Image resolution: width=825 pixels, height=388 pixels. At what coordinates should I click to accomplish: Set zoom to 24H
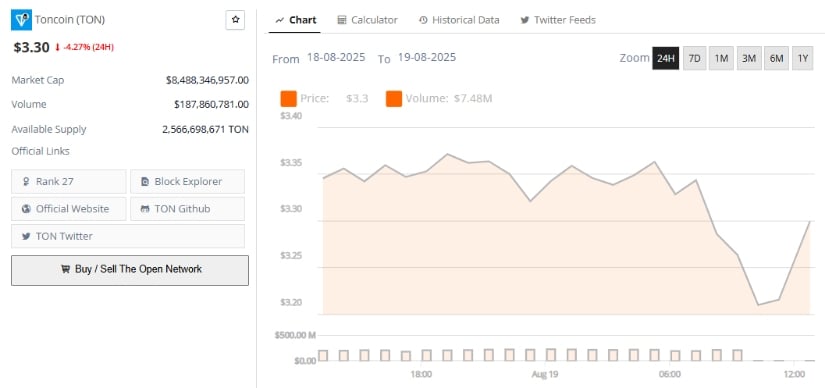[666, 58]
